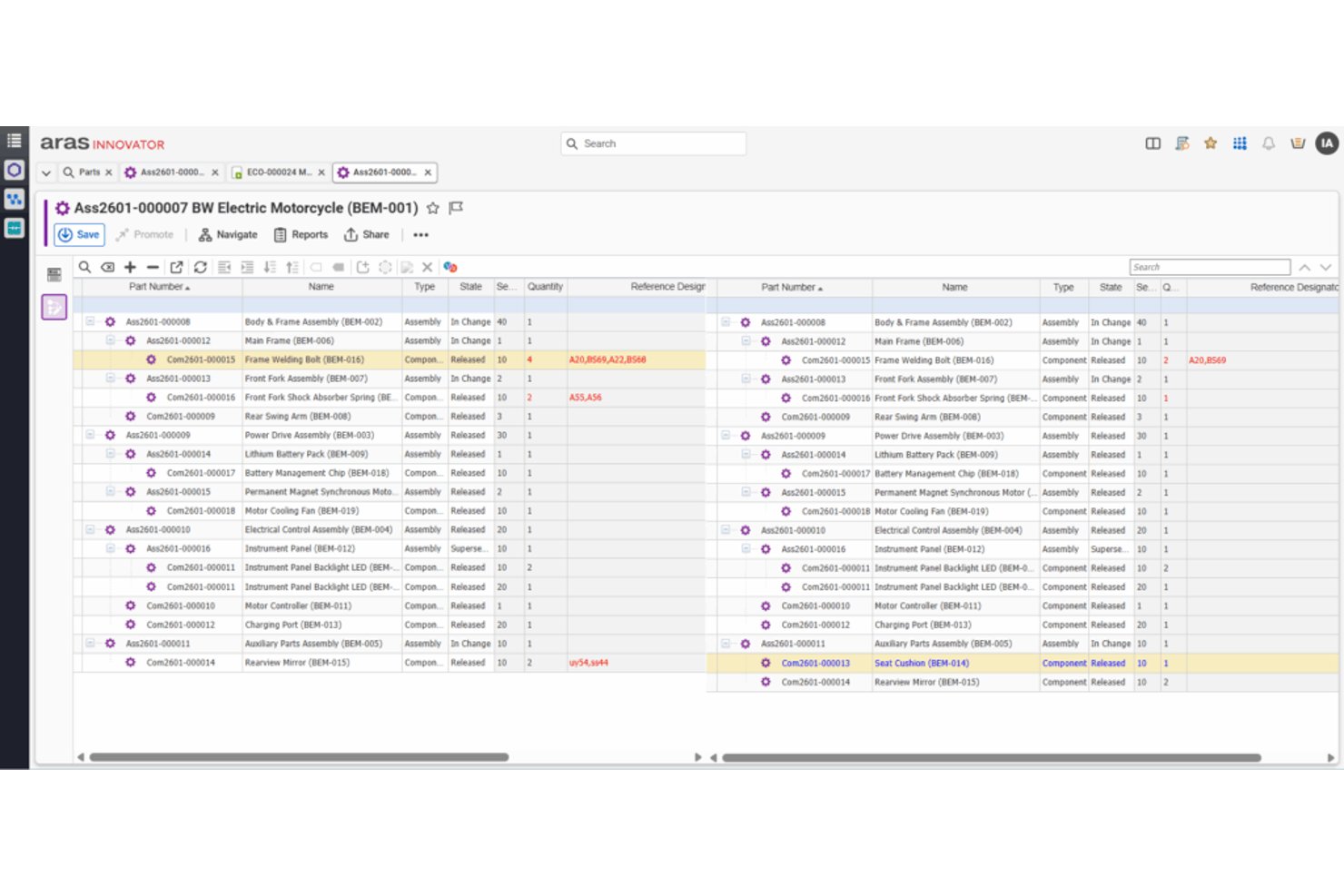Click the plus add row icon

click(130, 267)
